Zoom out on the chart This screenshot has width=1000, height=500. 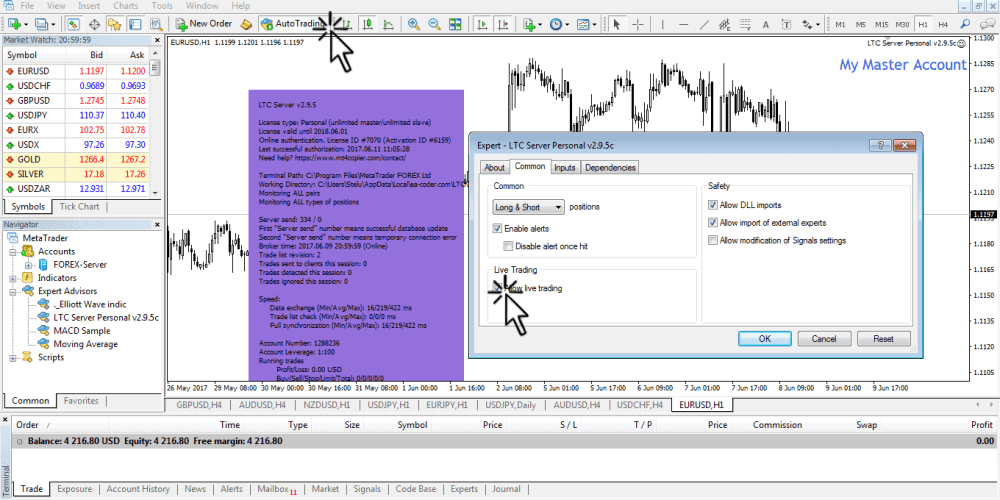[x=434, y=24]
